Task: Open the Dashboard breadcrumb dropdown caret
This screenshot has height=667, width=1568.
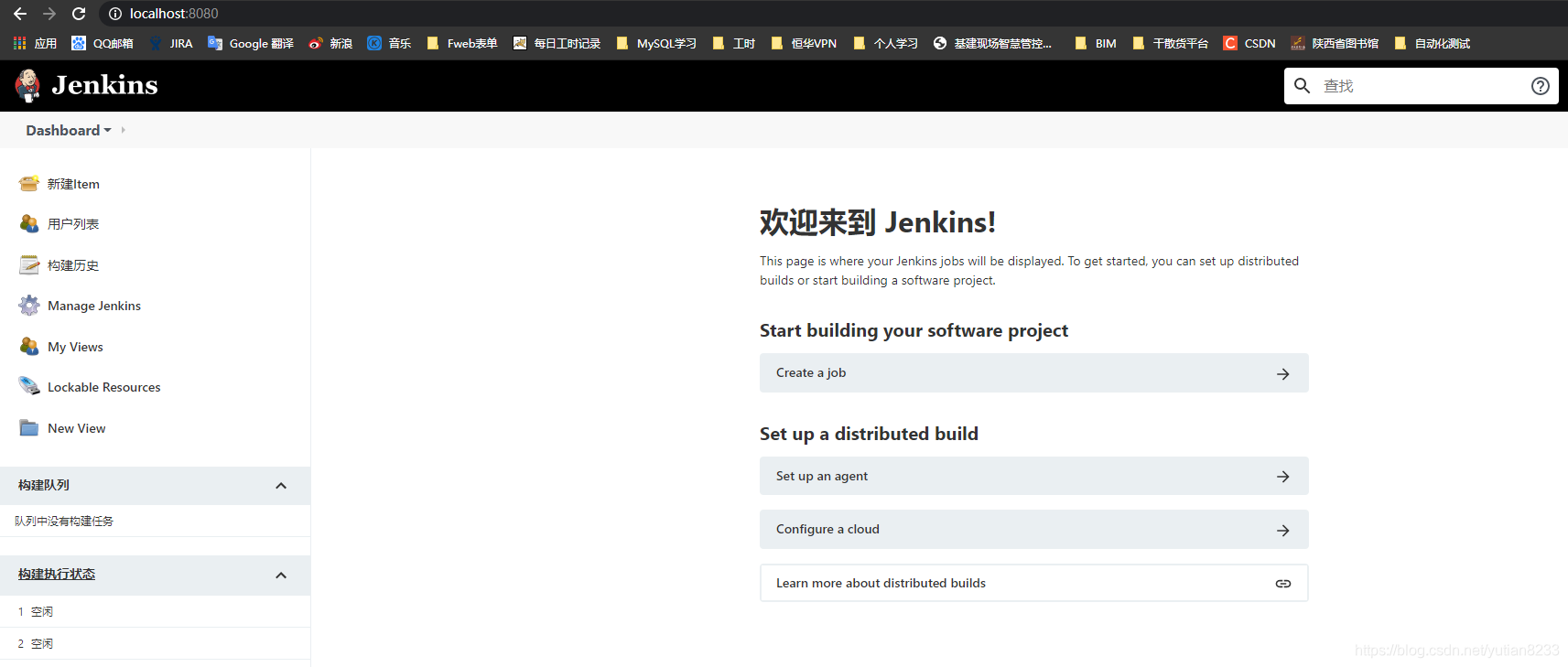Action: pyautogui.click(x=108, y=130)
